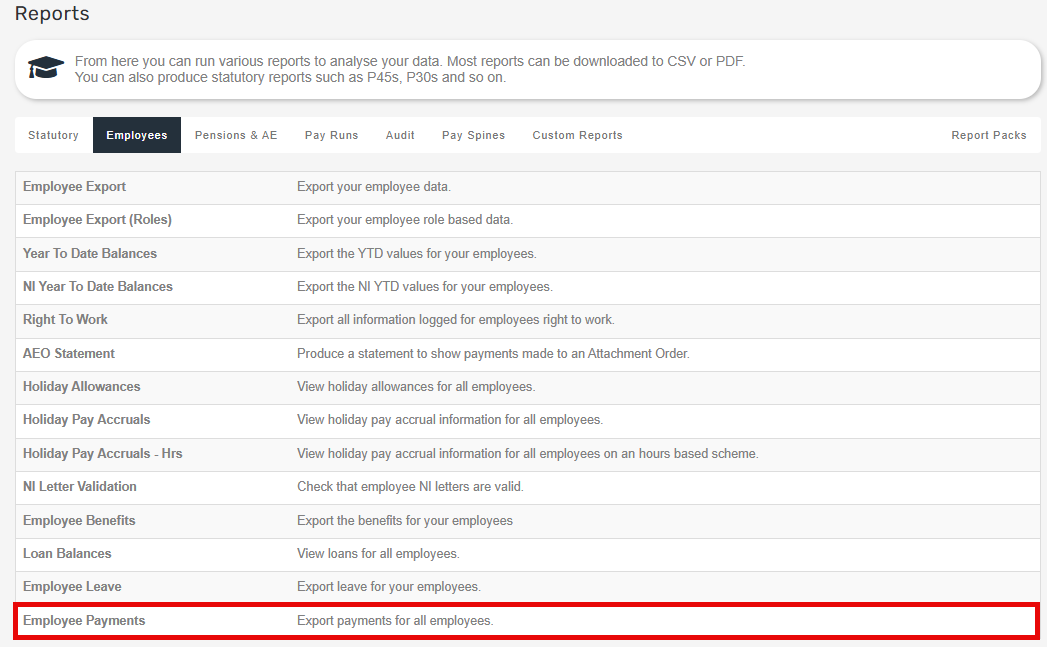1047x647 pixels.
Task: Open the highlighted Employee Payments report
Action: click(84, 620)
